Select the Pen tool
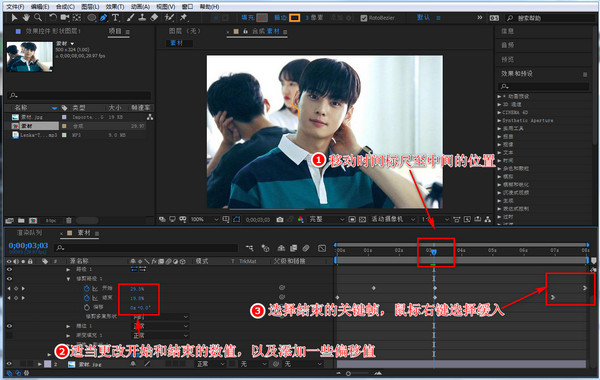The width and height of the screenshot is (600, 380). pos(104,18)
